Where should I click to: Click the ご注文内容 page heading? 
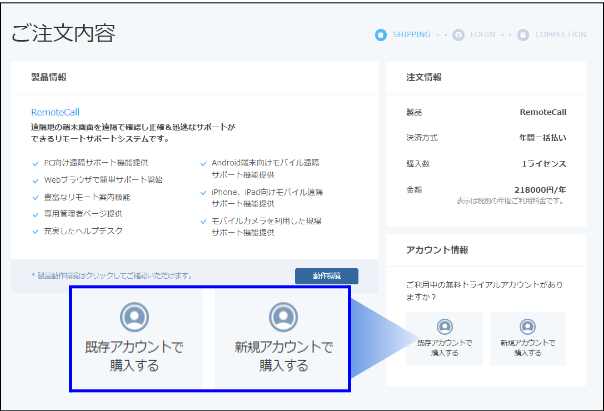click(x=64, y=33)
